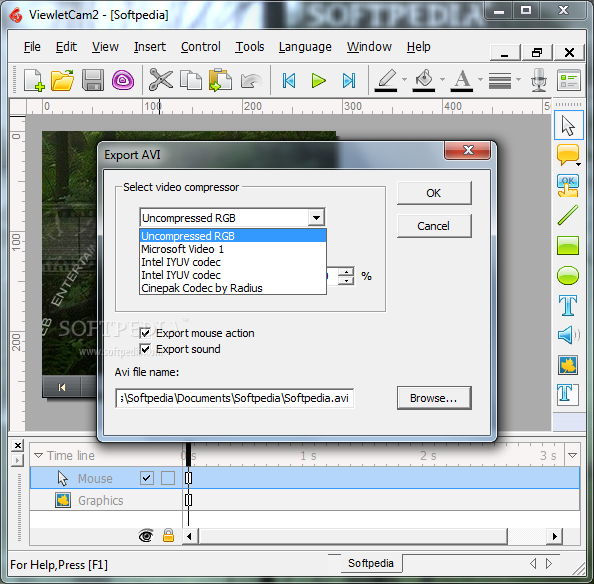The image size is (594, 584).
Task: Click the timeline scroll right arrow
Action: click(x=555, y=536)
